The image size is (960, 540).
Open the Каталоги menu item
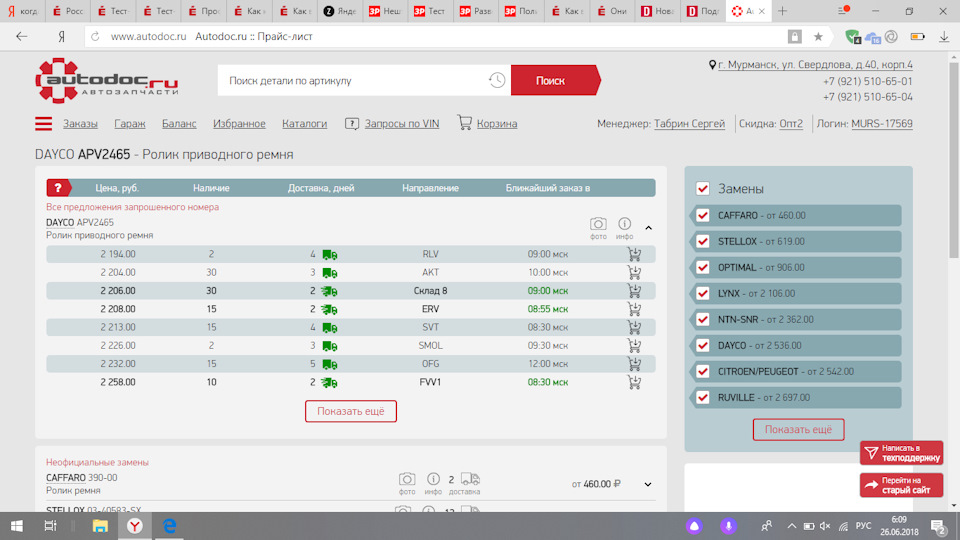click(x=304, y=124)
